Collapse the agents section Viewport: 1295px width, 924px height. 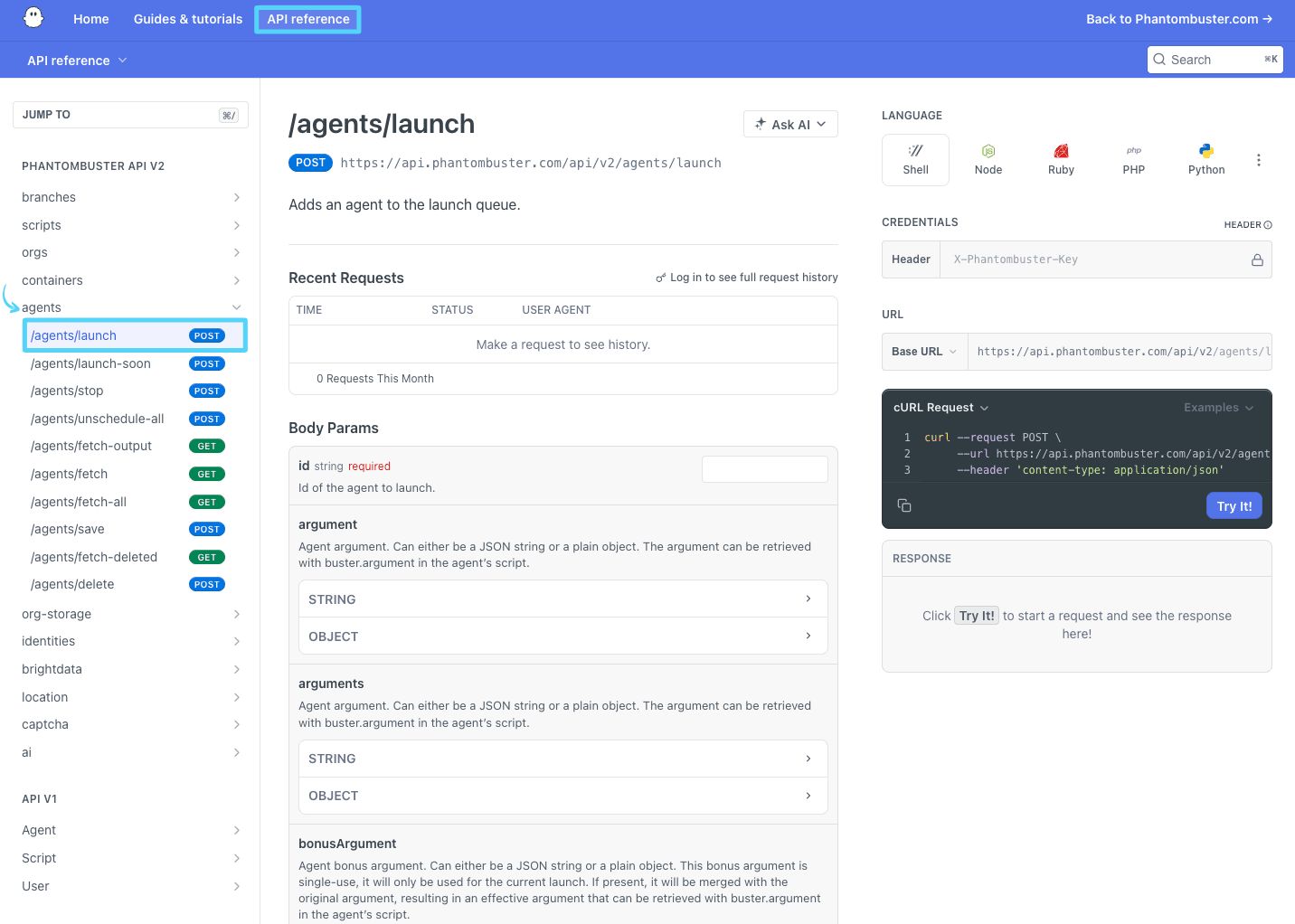coord(130,307)
